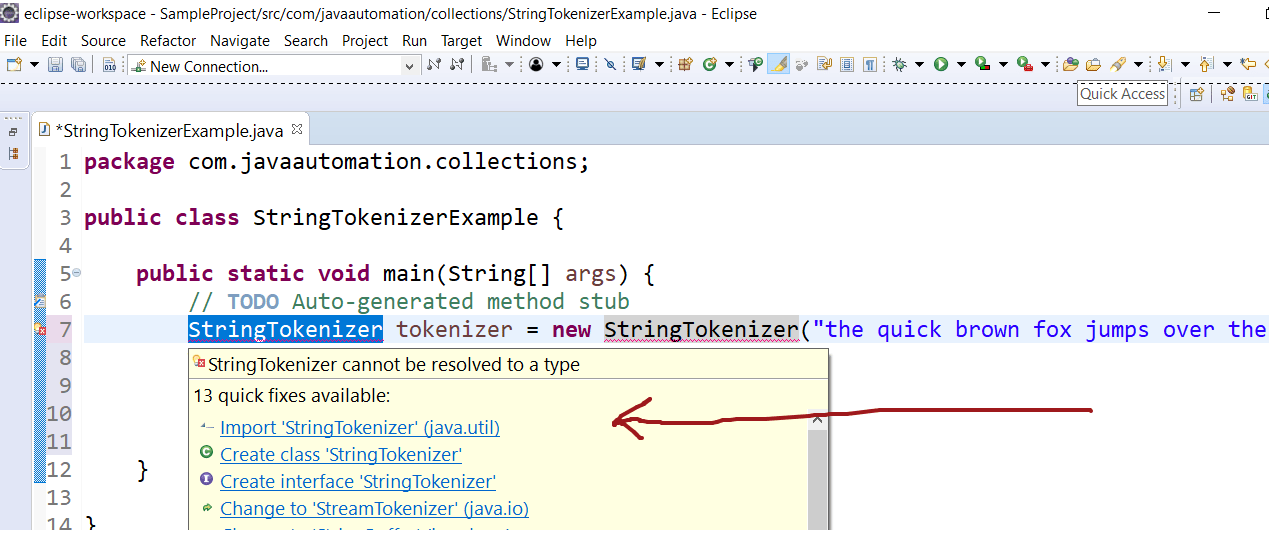Viewport: 1269px width, 533px height.
Task: Click the New Java Class icon
Action: 710,65
